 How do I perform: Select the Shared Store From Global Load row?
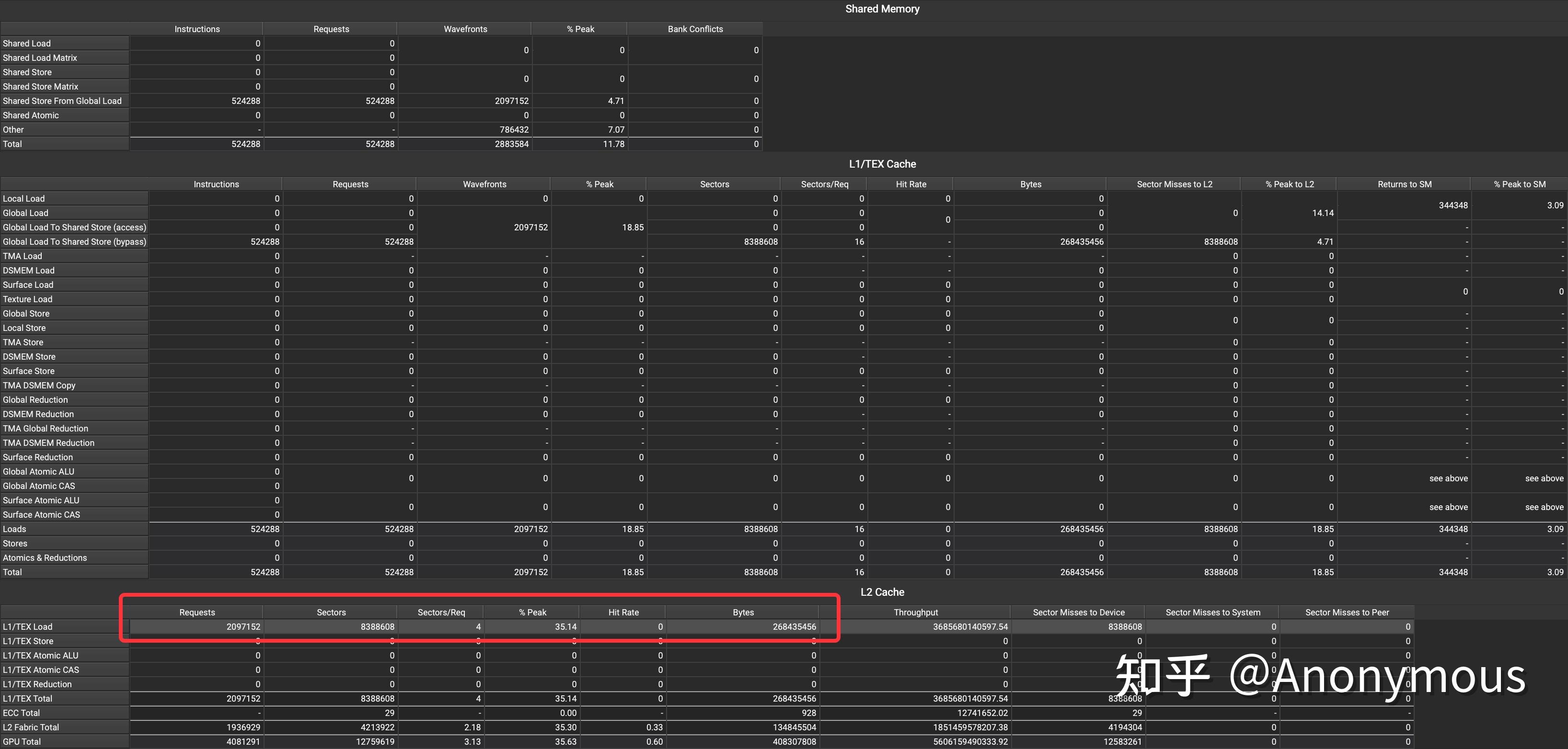click(62, 101)
